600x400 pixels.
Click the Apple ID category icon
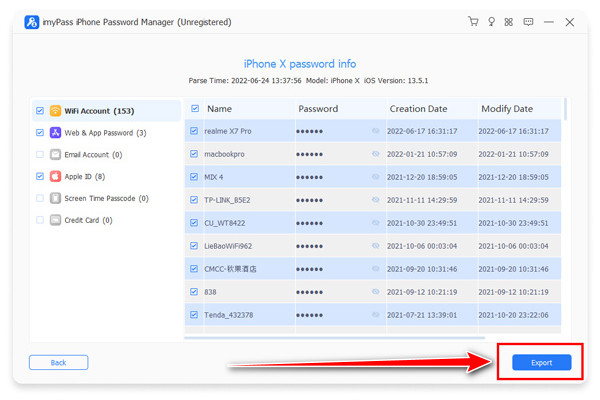click(56, 177)
